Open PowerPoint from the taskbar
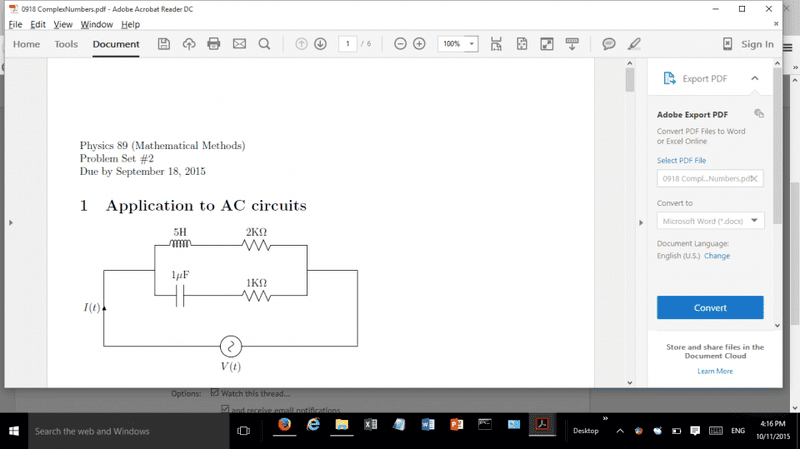This screenshot has width=800, height=449. [x=456, y=425]
